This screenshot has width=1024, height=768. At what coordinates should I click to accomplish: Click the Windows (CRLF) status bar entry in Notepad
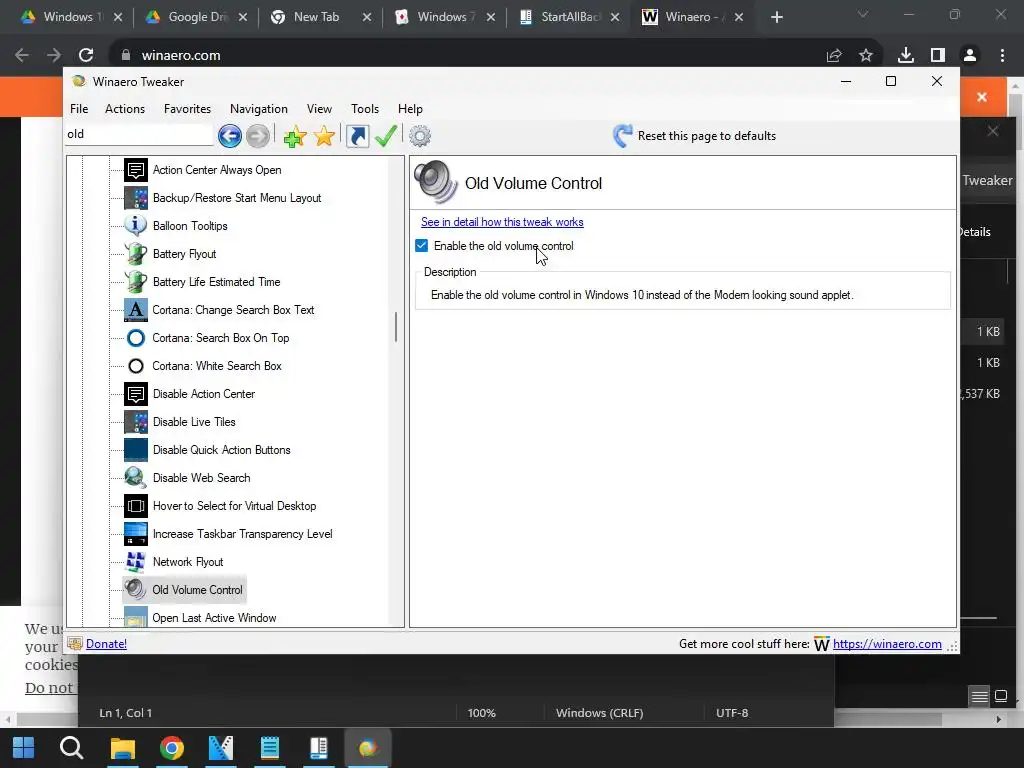point(600,713)
